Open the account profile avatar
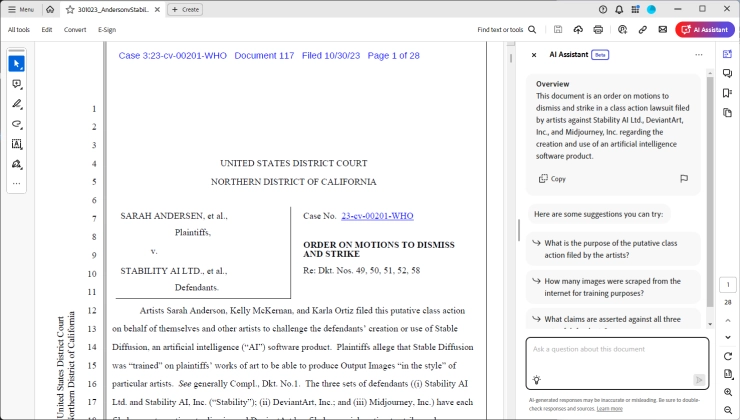 (x=651, y=9)
